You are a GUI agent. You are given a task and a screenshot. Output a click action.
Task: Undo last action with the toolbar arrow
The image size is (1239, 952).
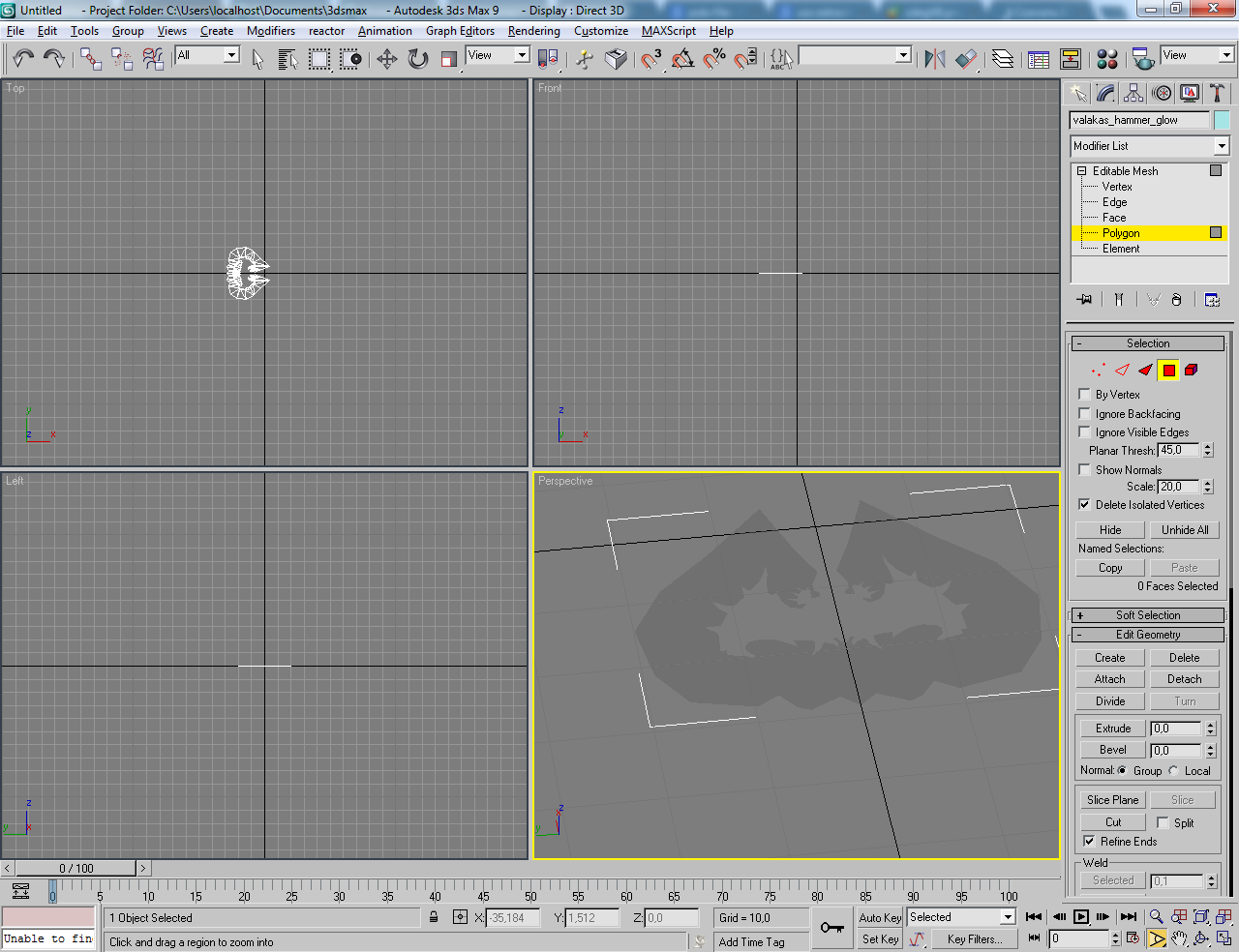(23, 59)
